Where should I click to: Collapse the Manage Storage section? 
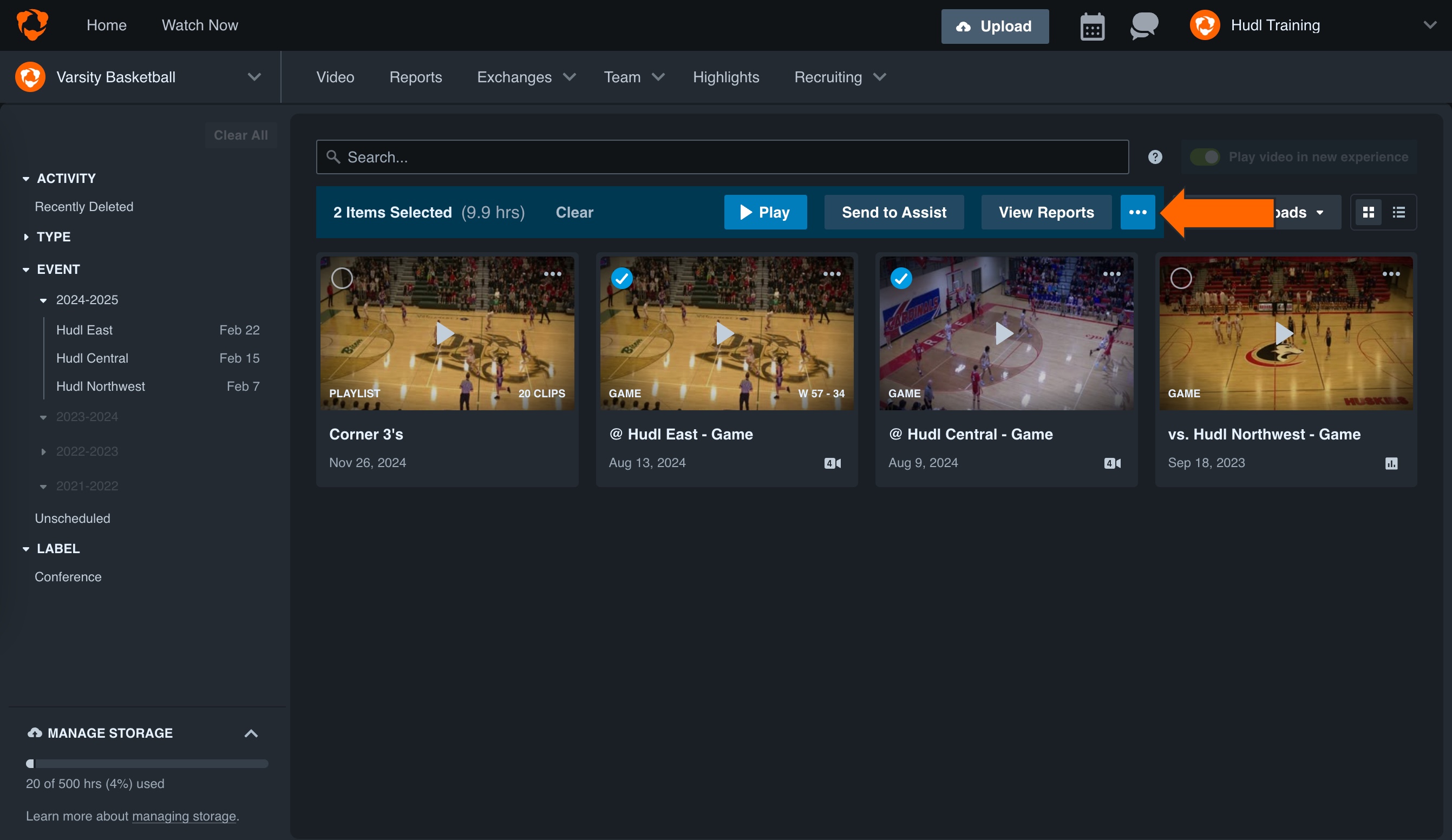pyautogui.click(x=251, y=733)
